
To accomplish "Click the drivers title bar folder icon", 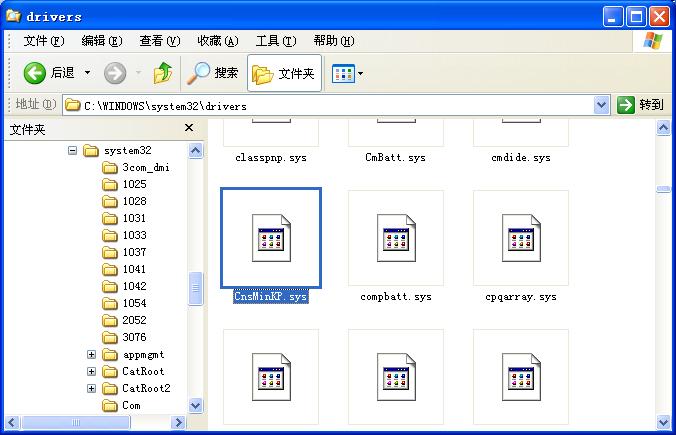I will pyautogui.click(x=13, y=16).
